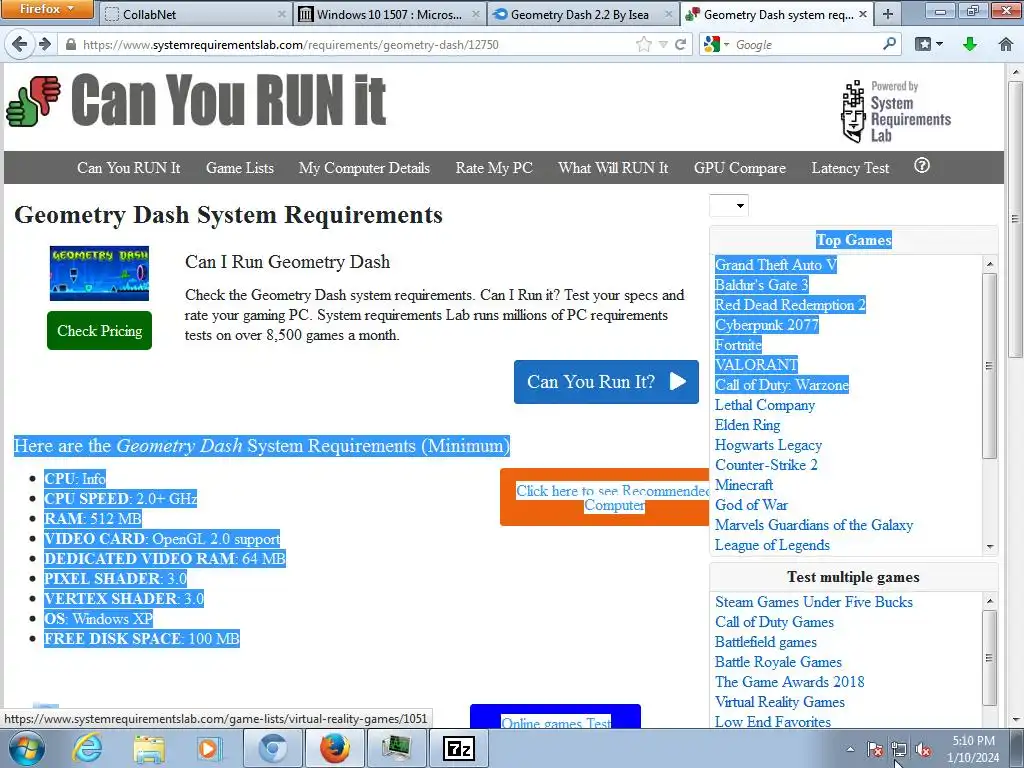Click the network tray icon

tap(899, 750)
